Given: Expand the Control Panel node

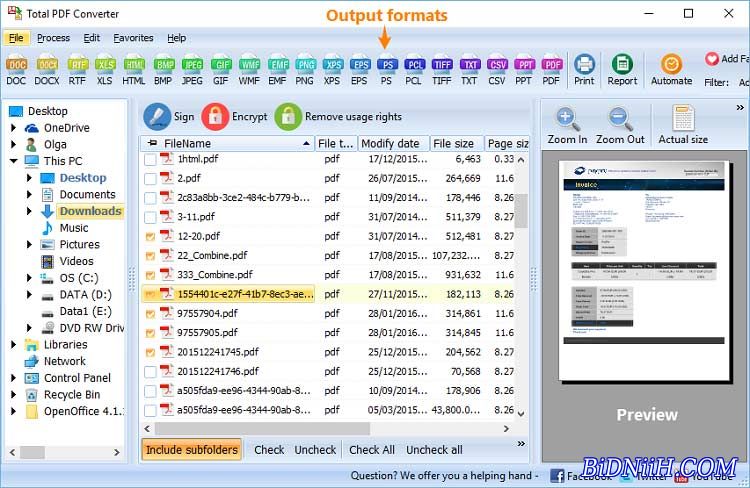Looking at the screenshot, I should (x=13, y=378).
